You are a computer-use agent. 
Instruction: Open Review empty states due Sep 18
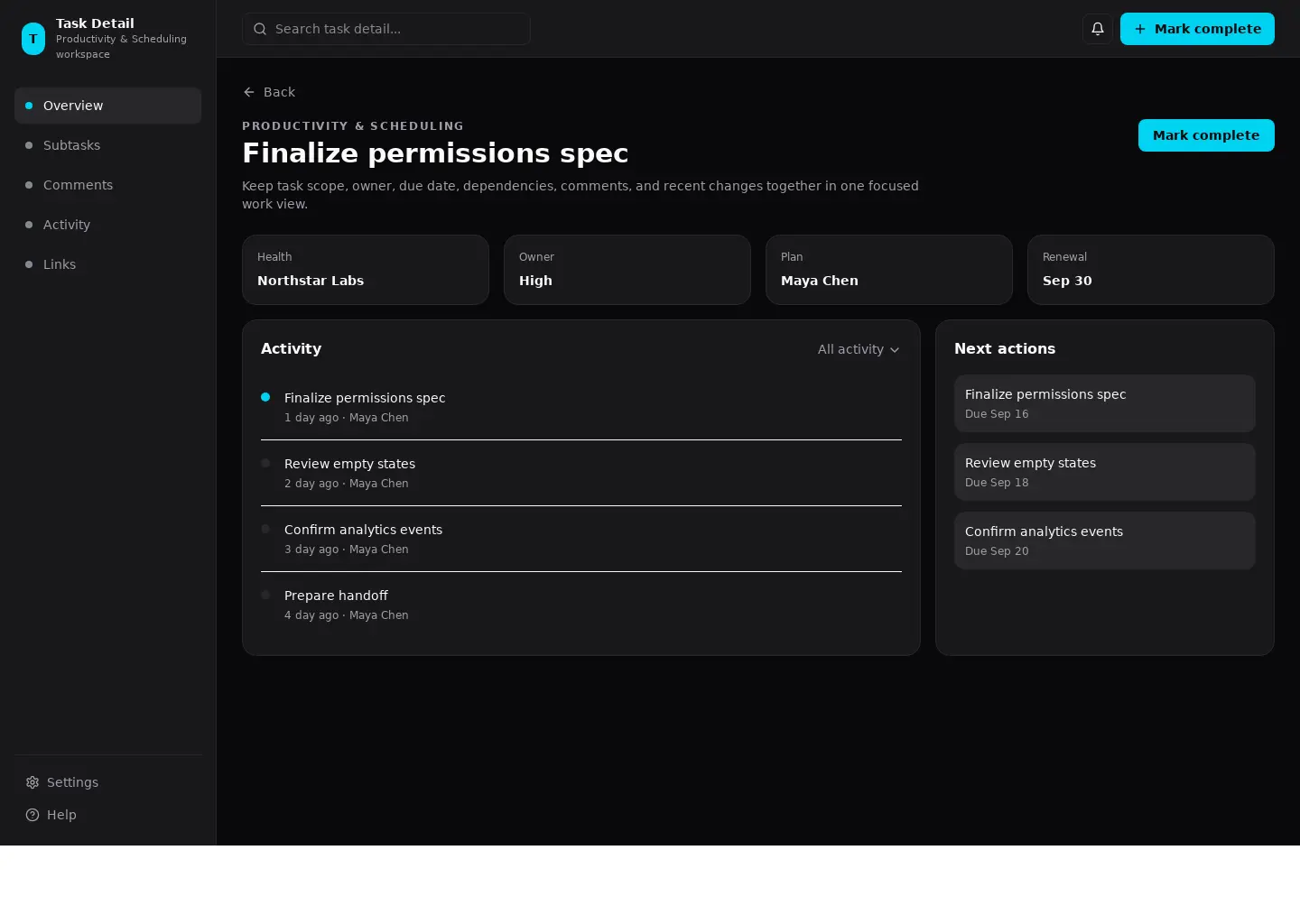pos(1105,472)
